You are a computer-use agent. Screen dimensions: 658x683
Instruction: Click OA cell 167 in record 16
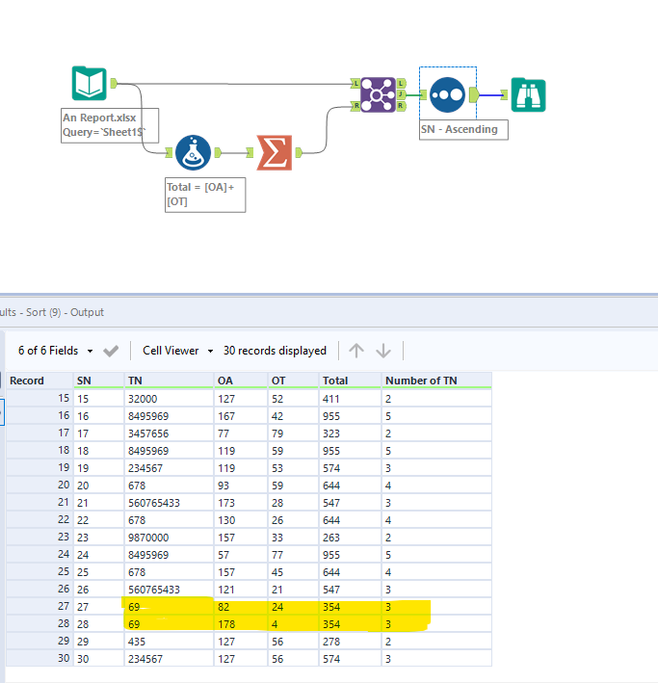(x=241, y=416)
